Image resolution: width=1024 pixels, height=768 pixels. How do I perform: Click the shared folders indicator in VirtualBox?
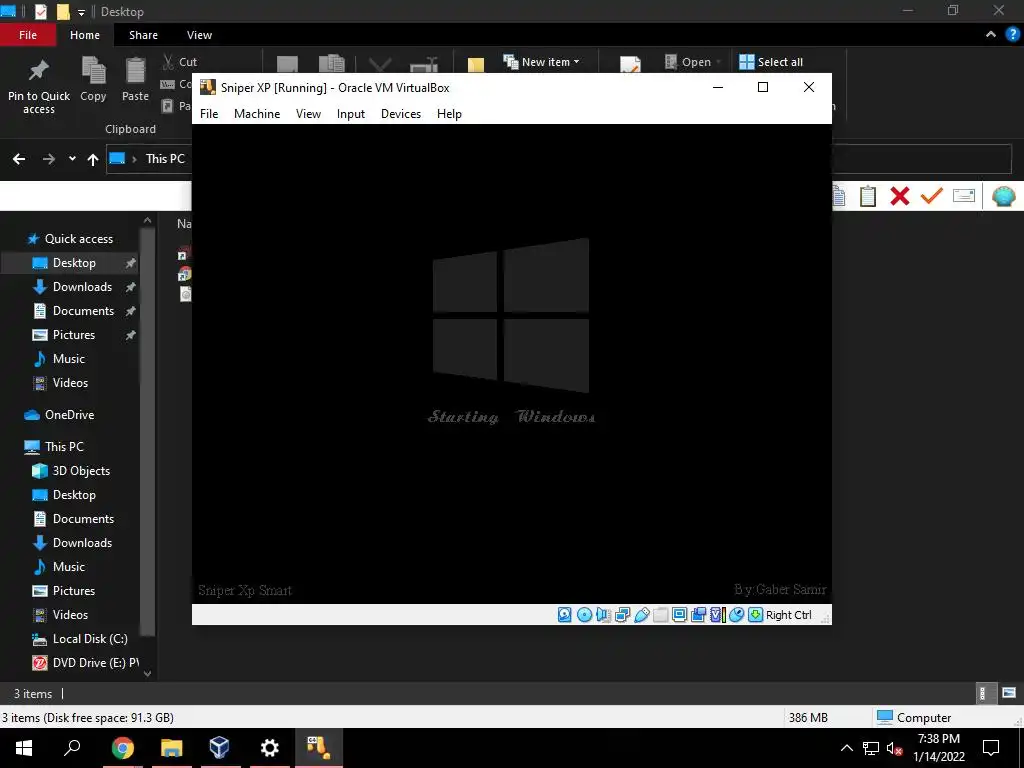660,615
